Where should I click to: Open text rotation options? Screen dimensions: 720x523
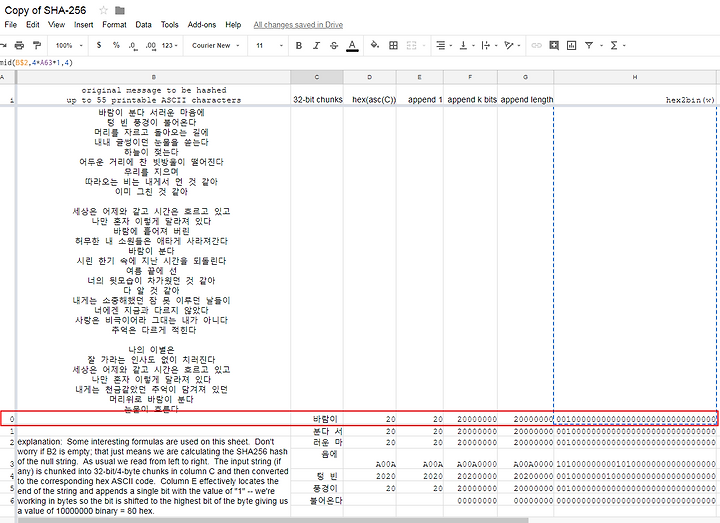[512, 45]
